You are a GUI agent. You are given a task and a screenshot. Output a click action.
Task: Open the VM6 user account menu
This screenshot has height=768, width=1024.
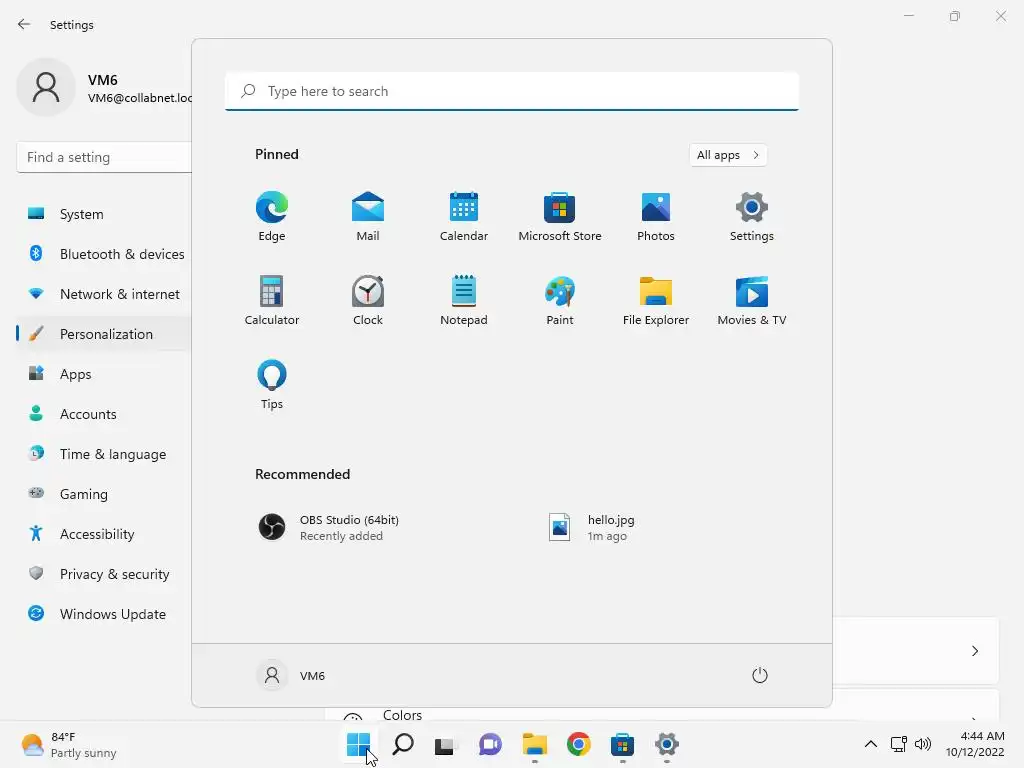click(x=291, y=675)
